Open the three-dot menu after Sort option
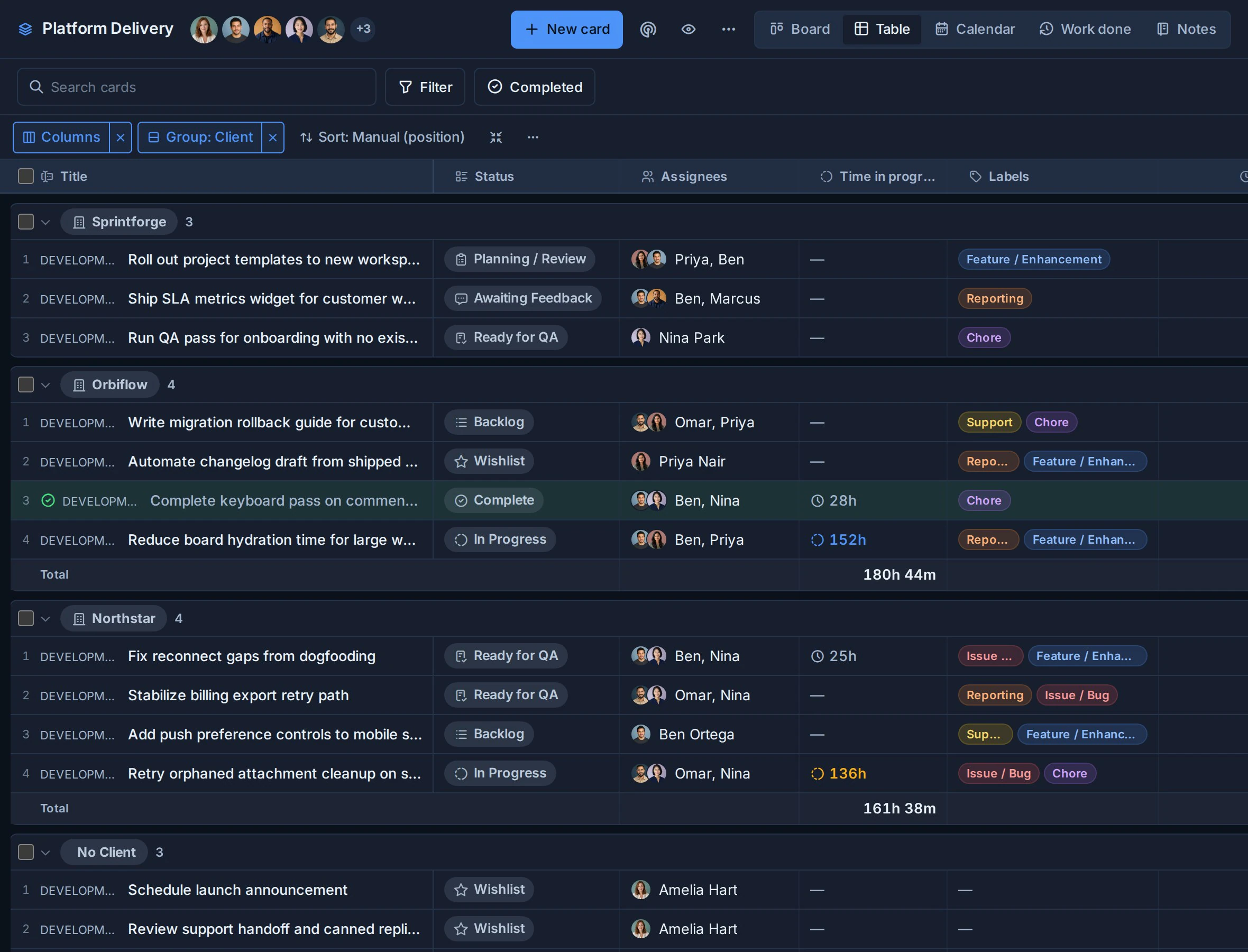This screenshot has height=952, width=1248. pos(533,137)
